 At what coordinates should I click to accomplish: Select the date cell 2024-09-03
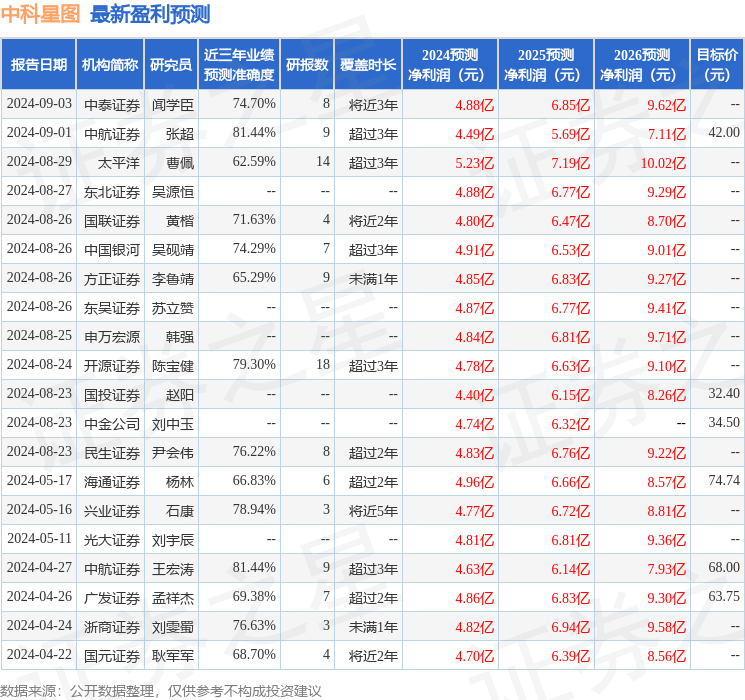39,104
